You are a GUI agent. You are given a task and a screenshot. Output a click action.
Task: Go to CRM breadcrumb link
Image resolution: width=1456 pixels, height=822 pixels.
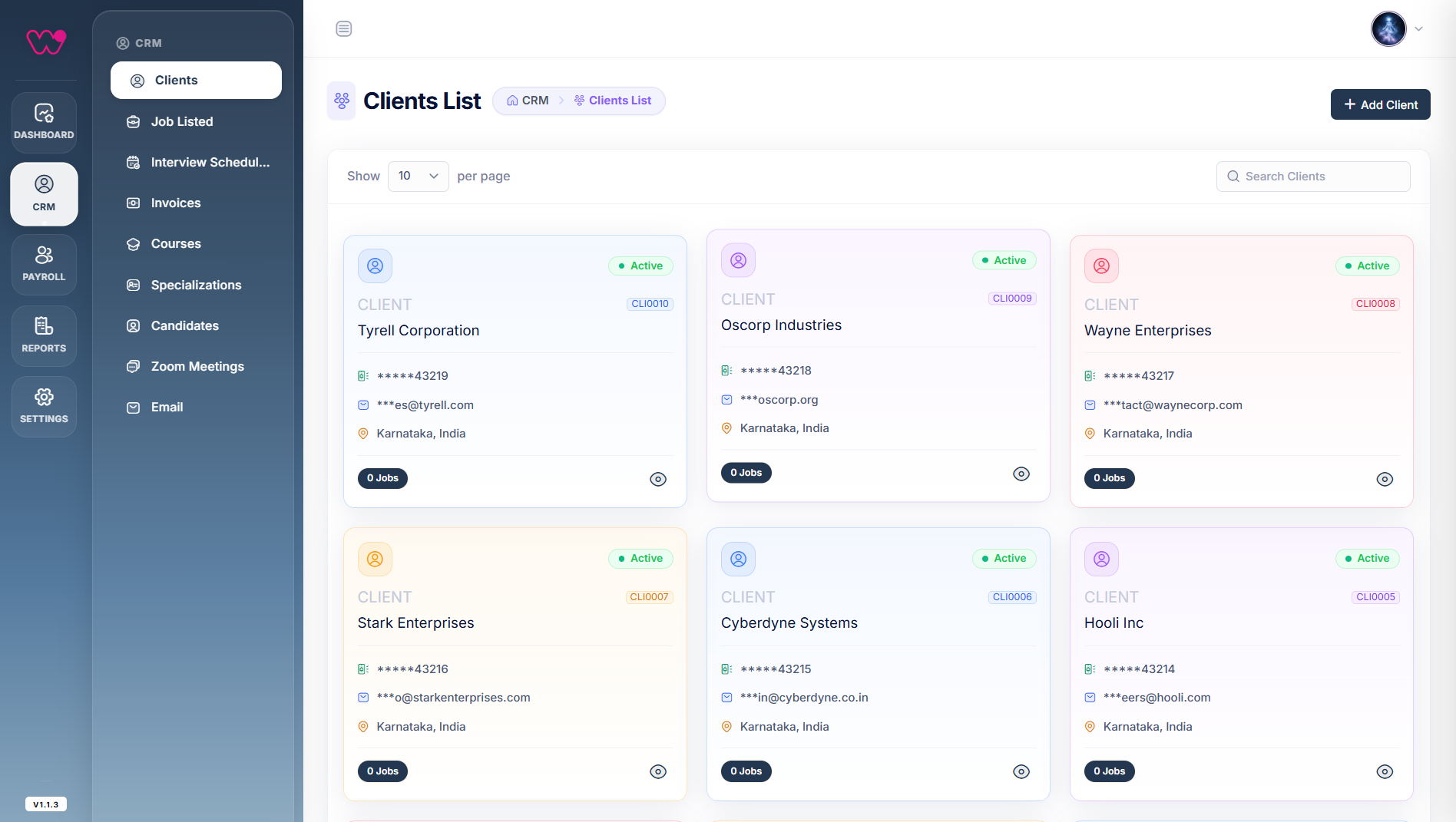528,101
